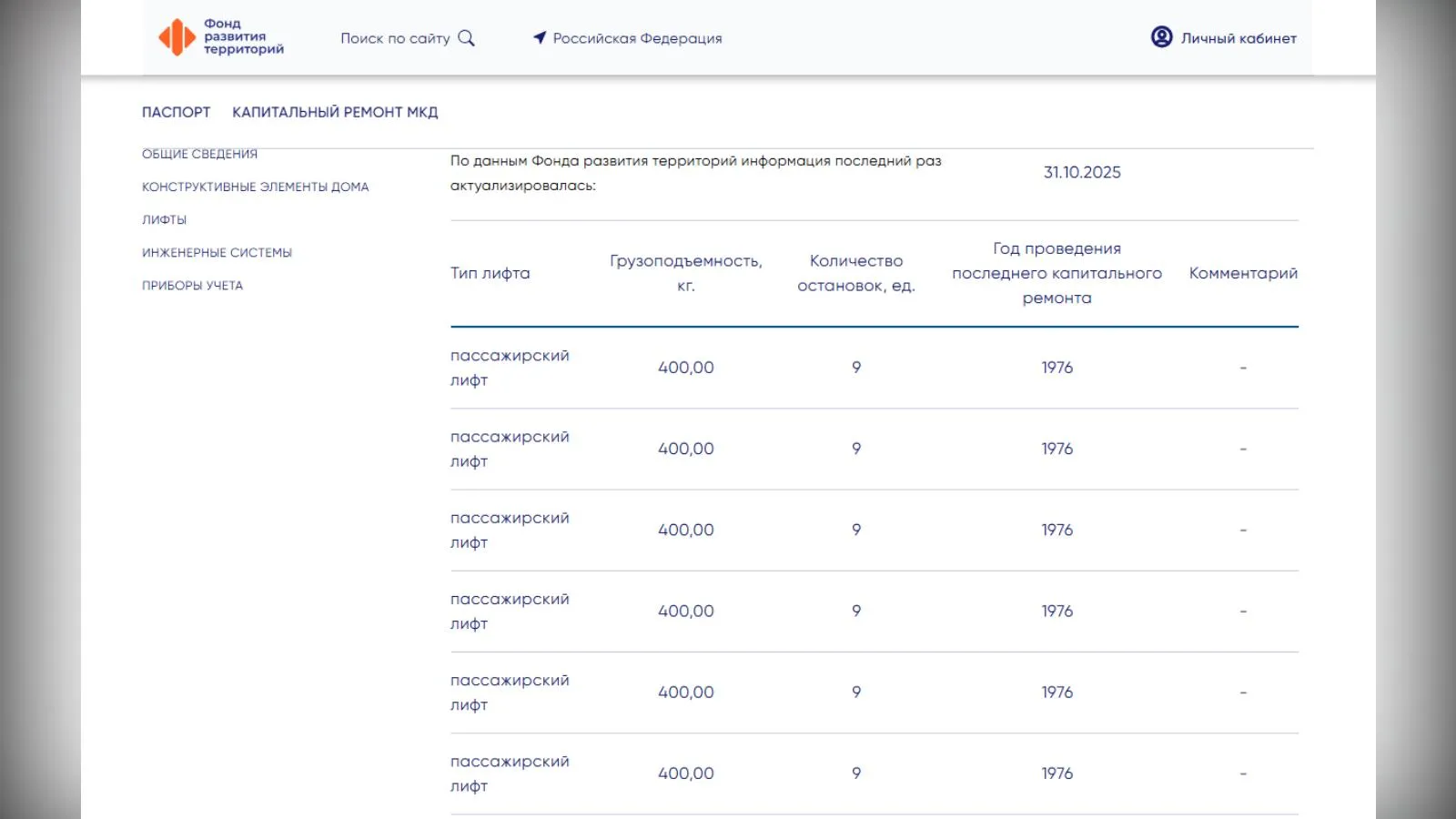Open ИНЖЕНЕРНЫЕ СИСТЕМЫ section

click(x=217, y=252)
